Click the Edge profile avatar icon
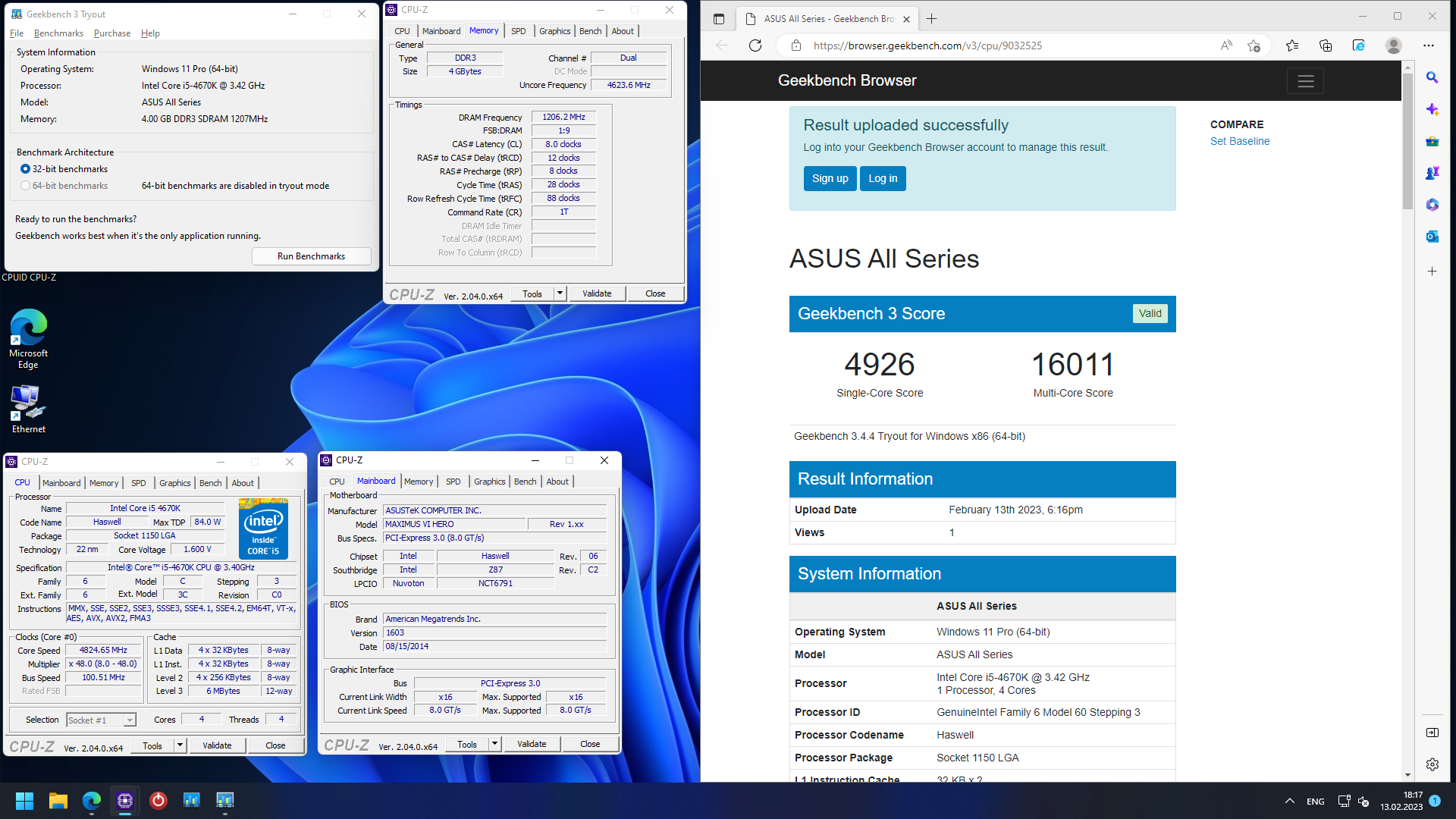1456x819 pixels. (1393, 45)
